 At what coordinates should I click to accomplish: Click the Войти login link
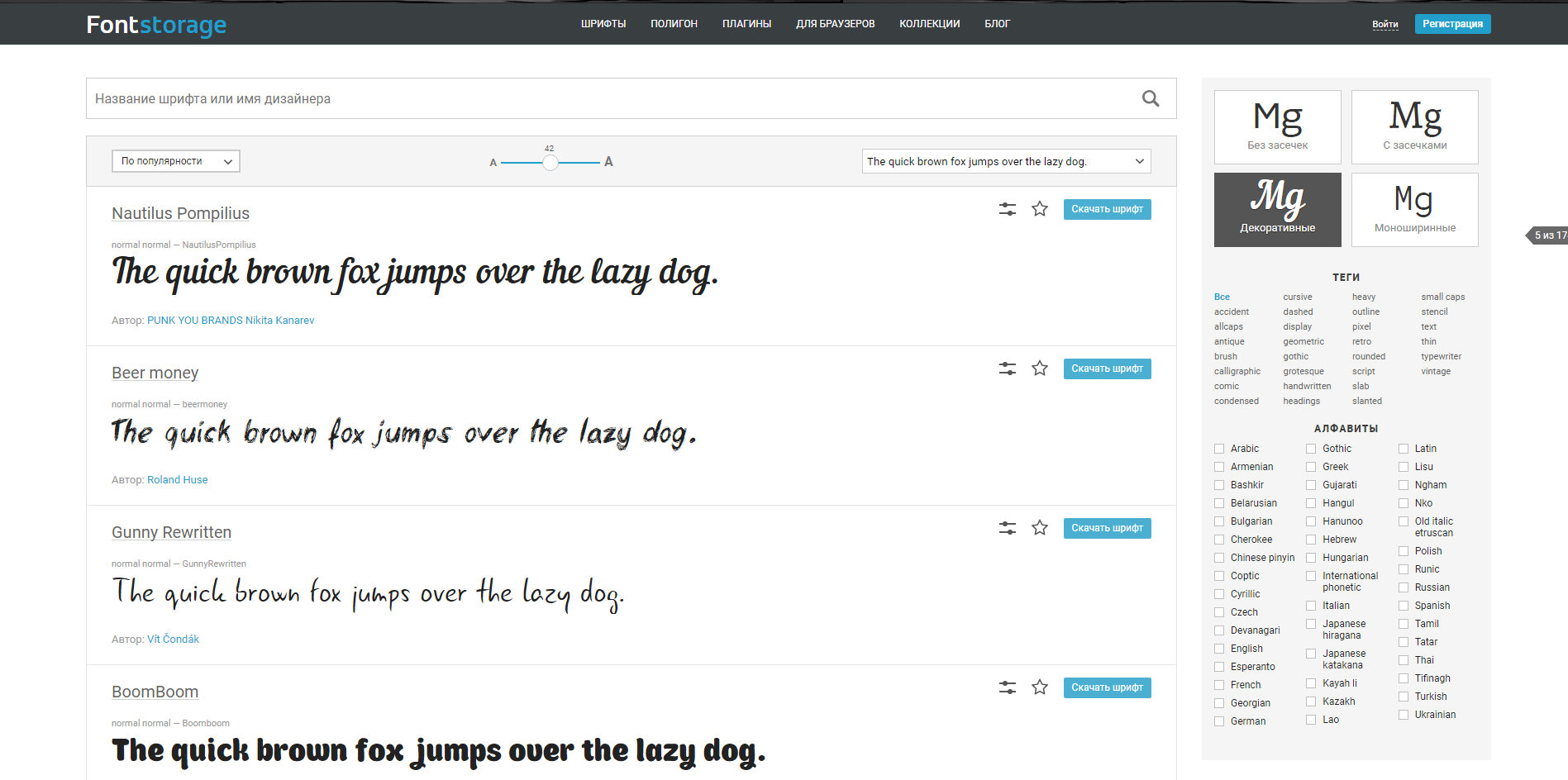point(1385,24)
